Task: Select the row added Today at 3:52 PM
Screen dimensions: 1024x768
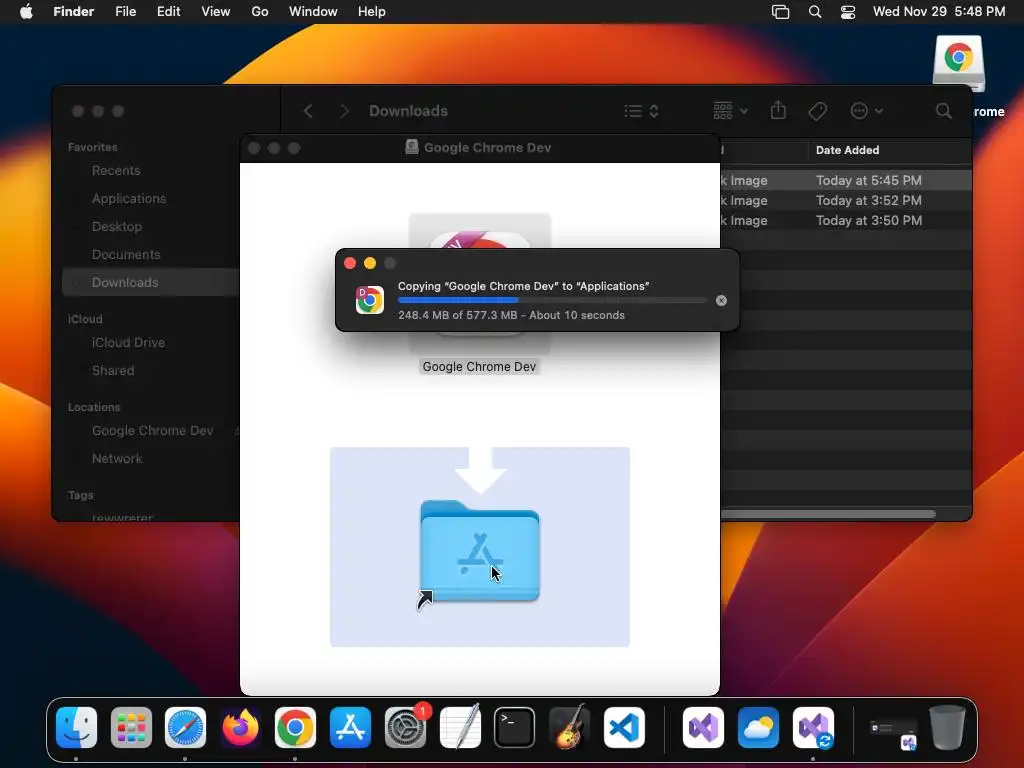Action: tap(846, 200)
